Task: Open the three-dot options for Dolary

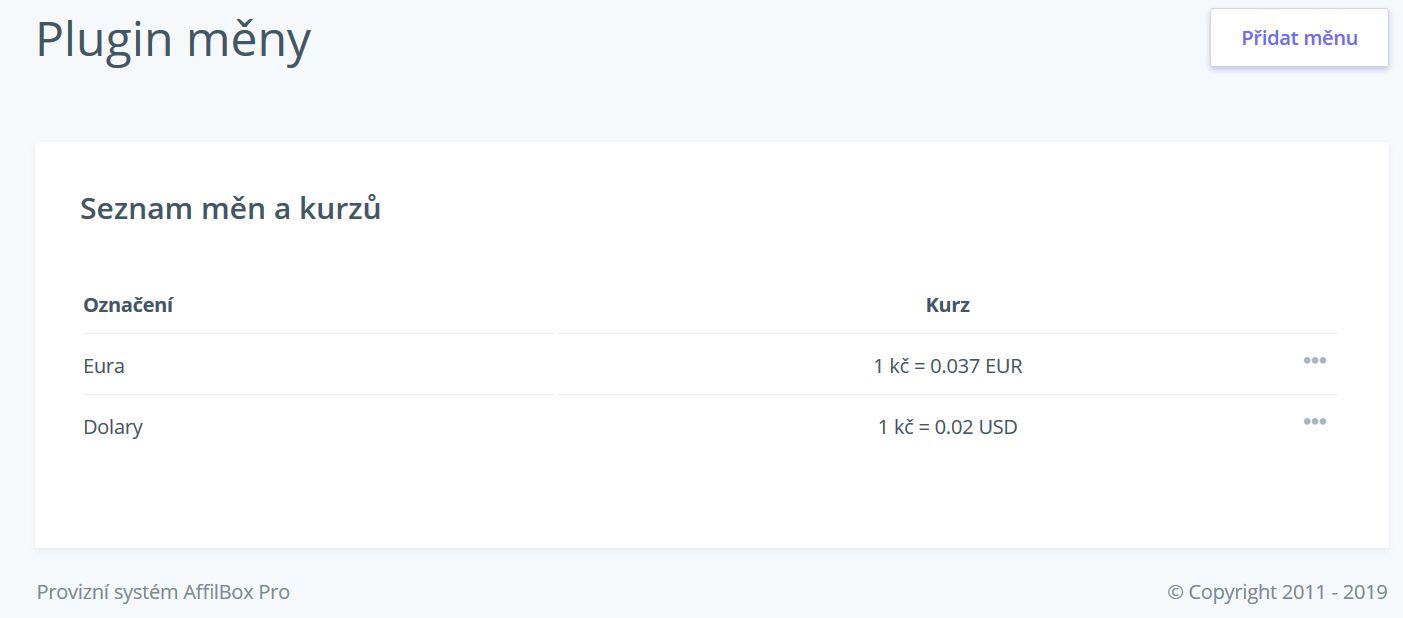Action: point(1315,421)
